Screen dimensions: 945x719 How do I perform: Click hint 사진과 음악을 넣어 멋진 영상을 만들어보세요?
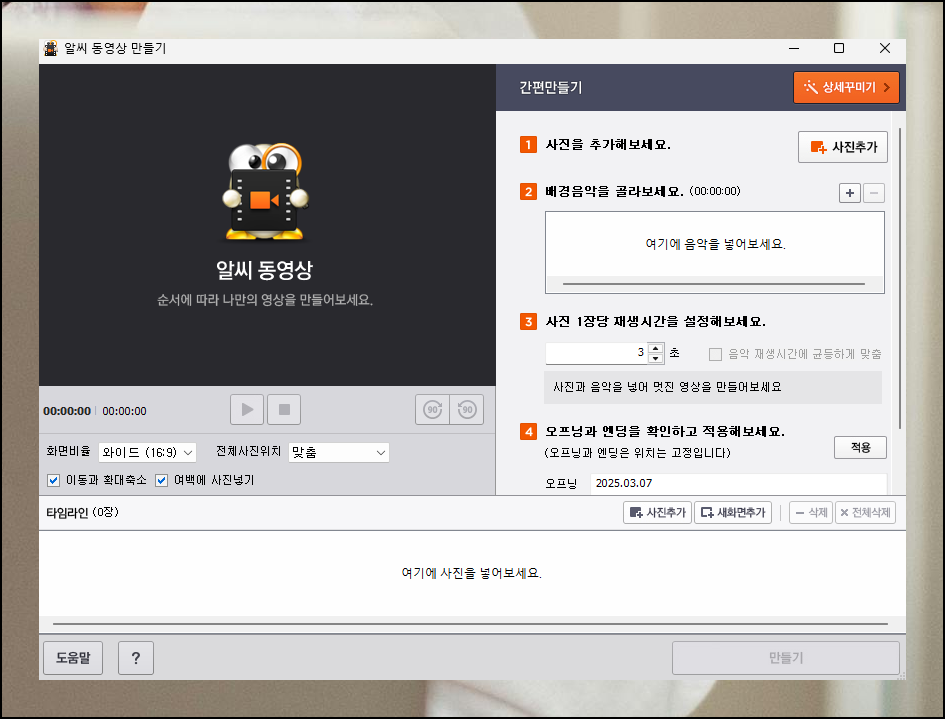point(667,387)
